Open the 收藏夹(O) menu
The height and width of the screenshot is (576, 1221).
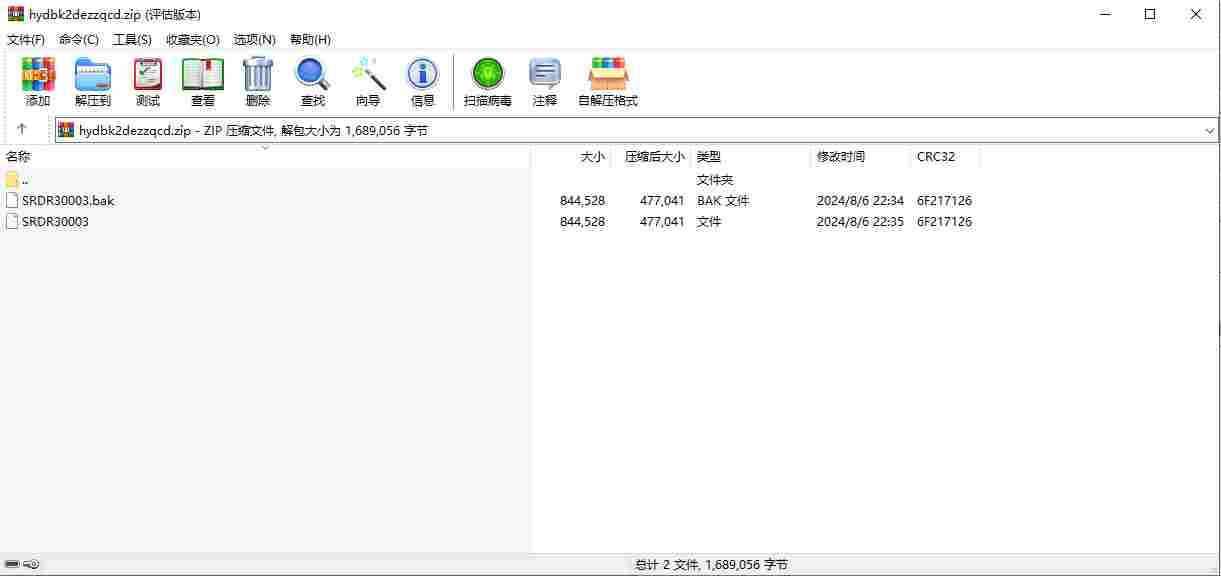tap(193, 39)
